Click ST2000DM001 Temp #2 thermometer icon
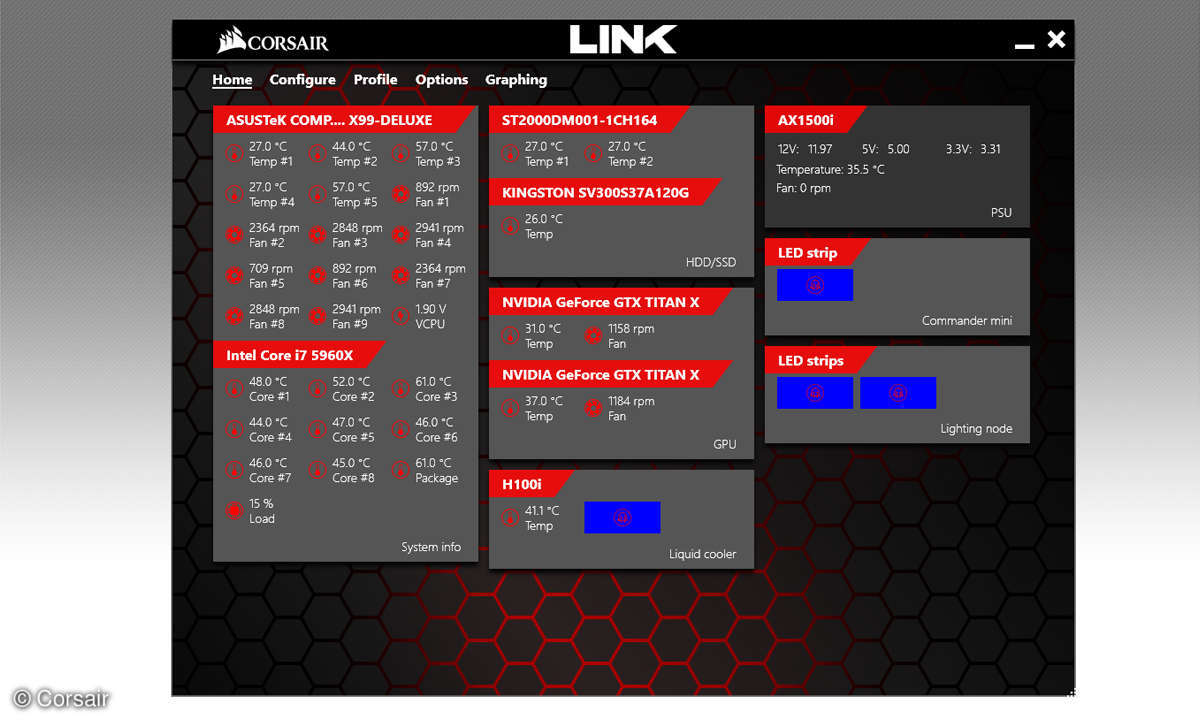Image resolution: width=1200 pixels, height=720 pixels. [592, 153]
